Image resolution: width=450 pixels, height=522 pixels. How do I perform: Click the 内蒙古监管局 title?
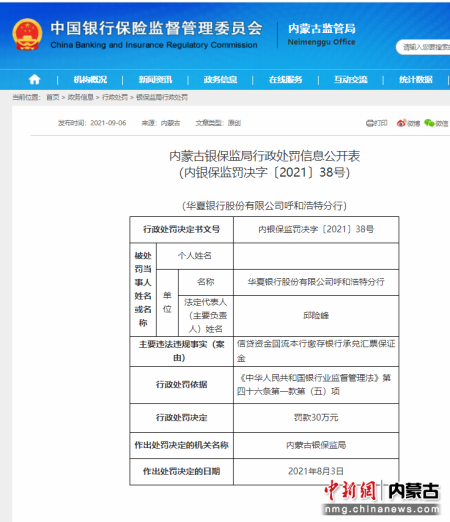click(322, 29)
